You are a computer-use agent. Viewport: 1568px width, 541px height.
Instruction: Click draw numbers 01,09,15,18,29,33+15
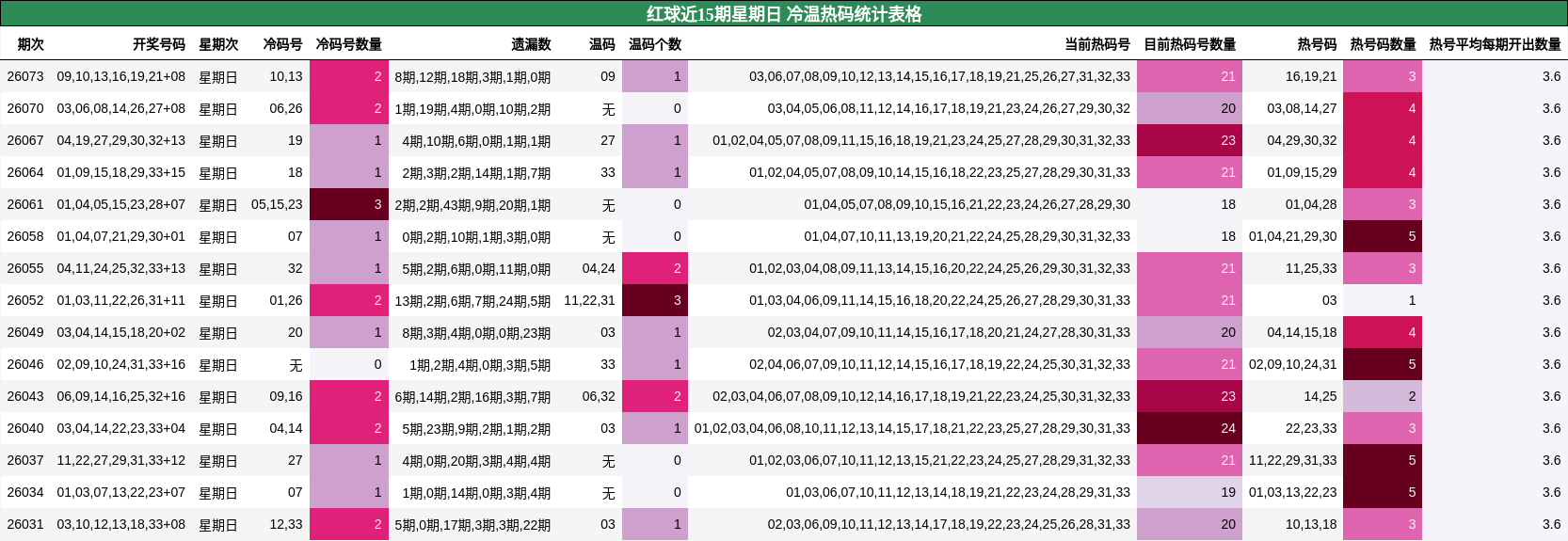[x=121, y=172]
